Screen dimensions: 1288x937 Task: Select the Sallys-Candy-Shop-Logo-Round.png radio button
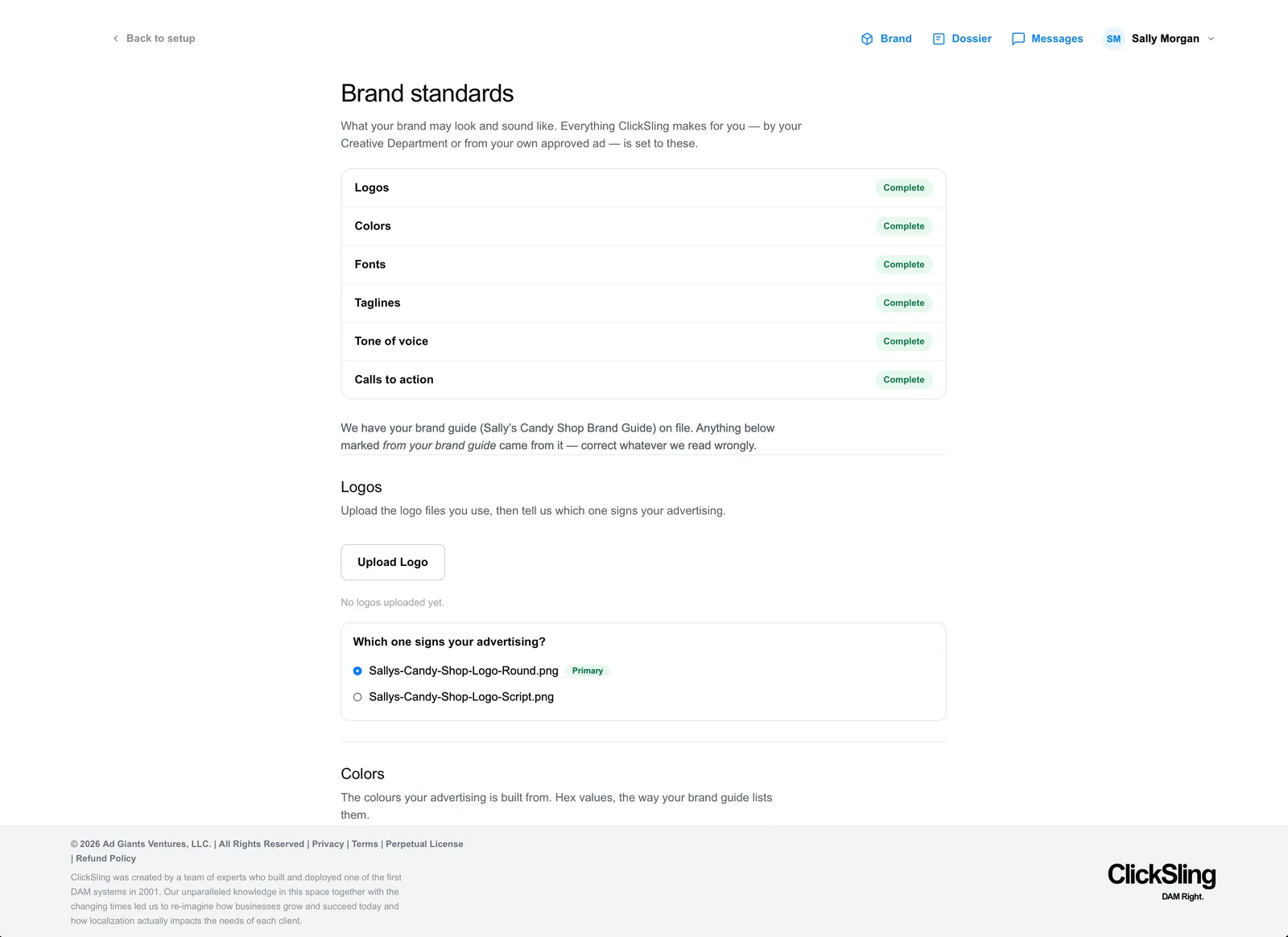[357, 671]
